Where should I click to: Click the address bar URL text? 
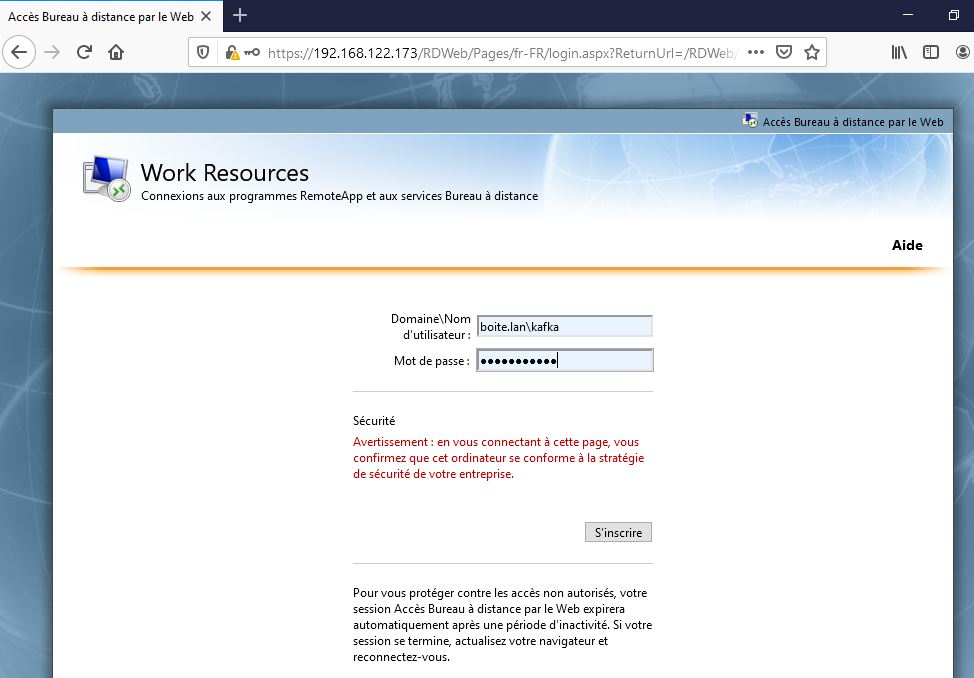pos(500,52)
